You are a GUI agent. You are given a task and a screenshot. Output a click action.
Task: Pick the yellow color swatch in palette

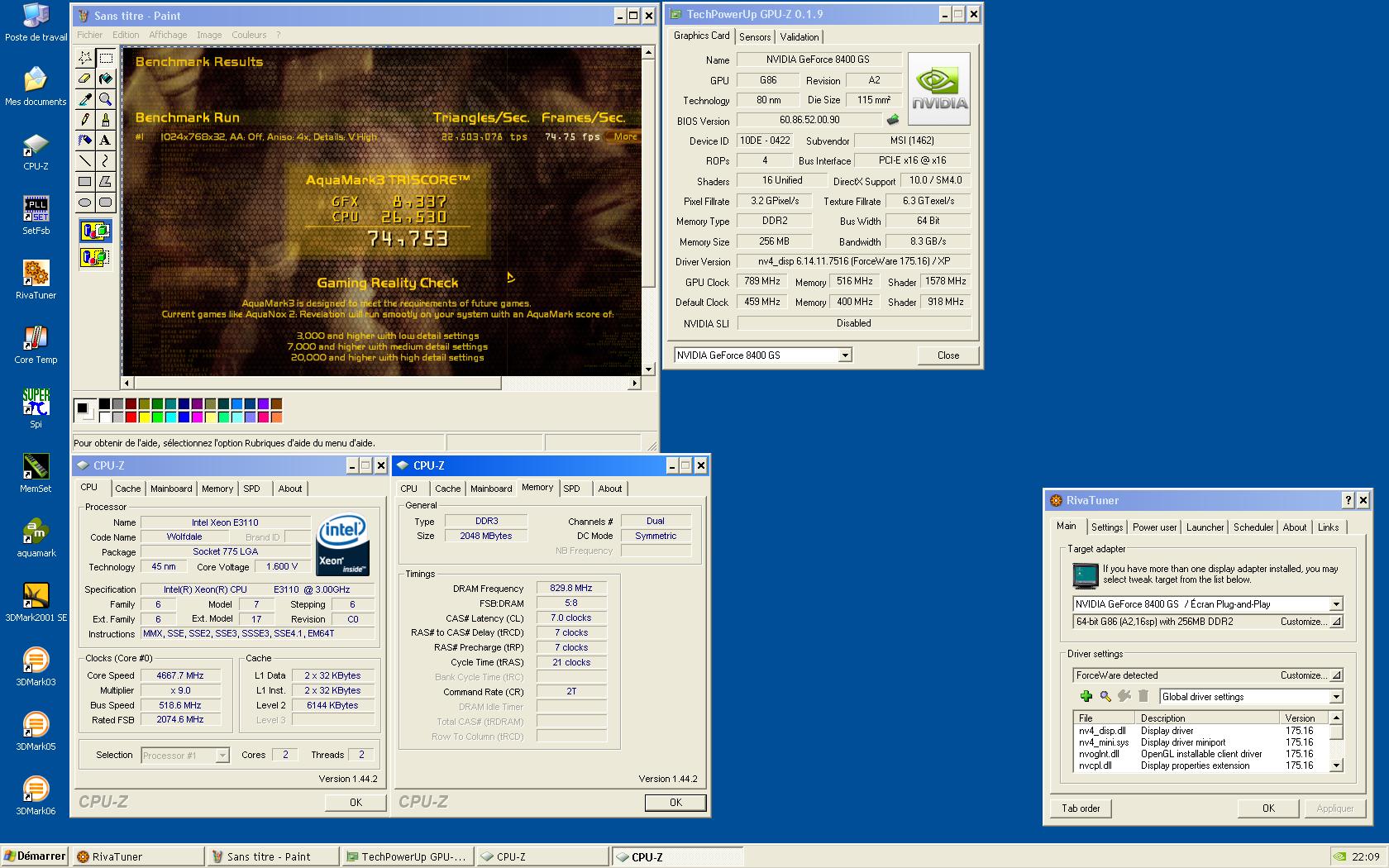point(144,417)
